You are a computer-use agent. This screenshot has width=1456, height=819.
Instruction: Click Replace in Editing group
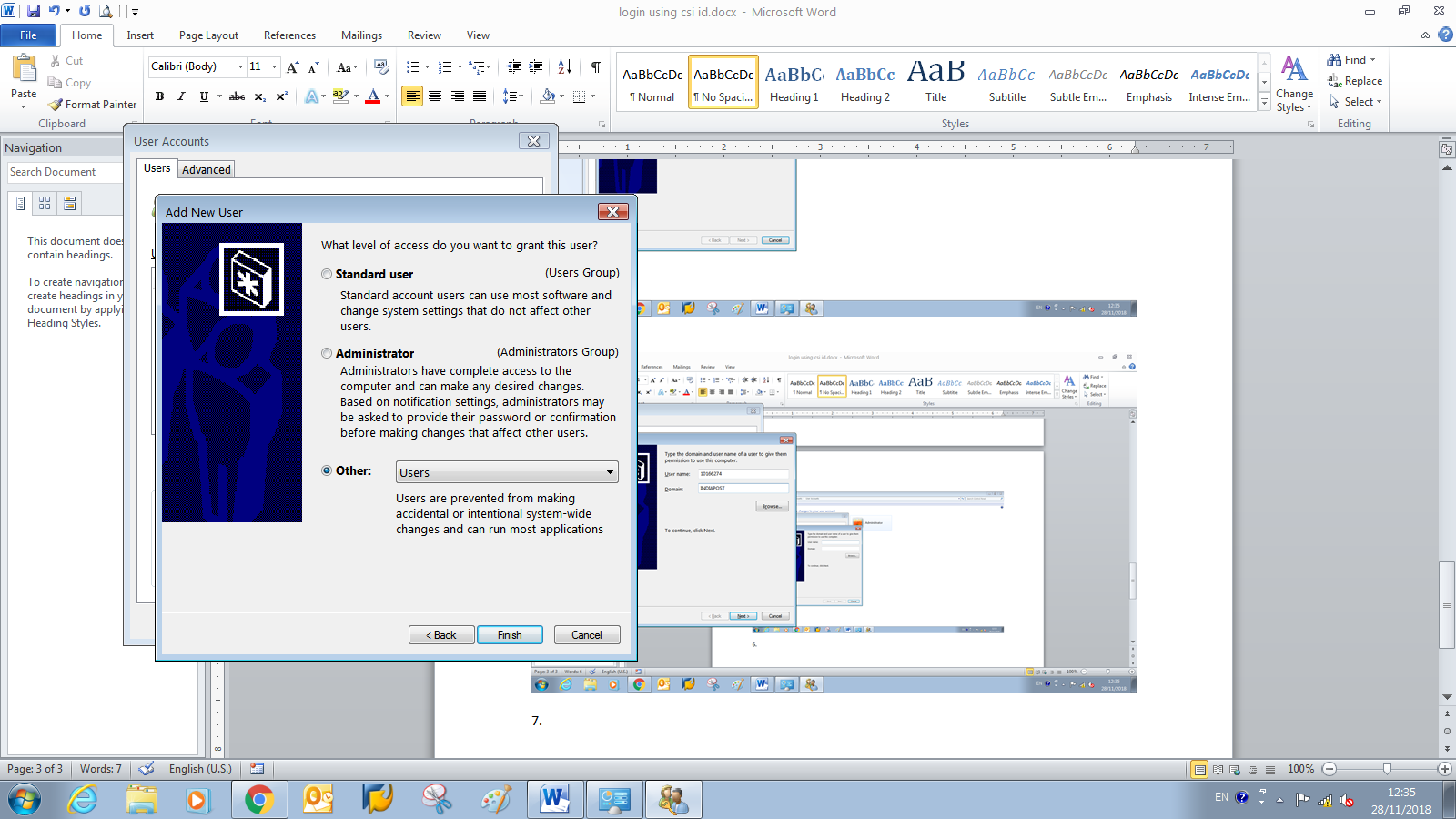point(1355,81)
